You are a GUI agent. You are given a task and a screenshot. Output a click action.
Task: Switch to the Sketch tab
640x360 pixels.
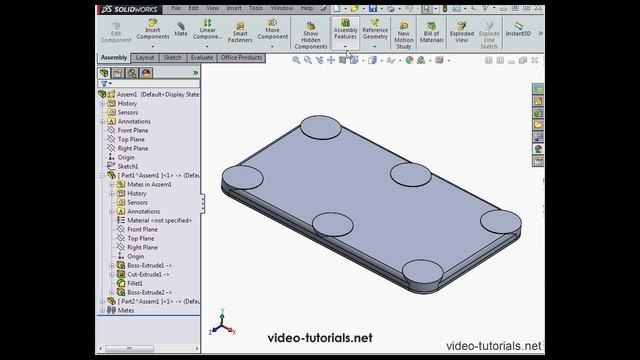(173, 58)
